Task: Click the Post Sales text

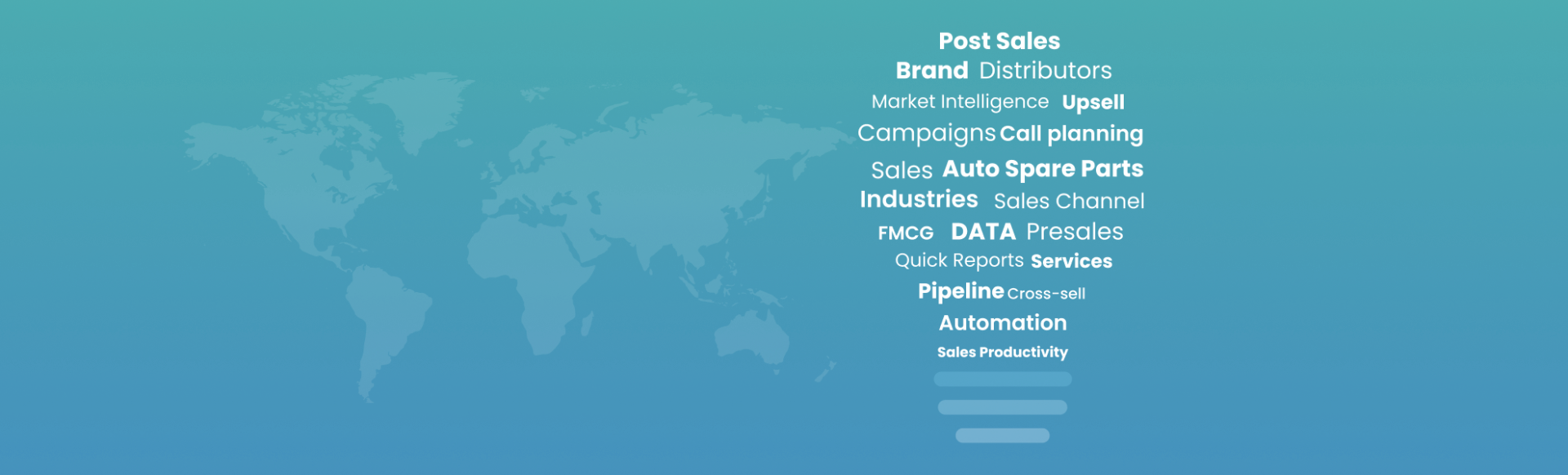Action: 999,41
